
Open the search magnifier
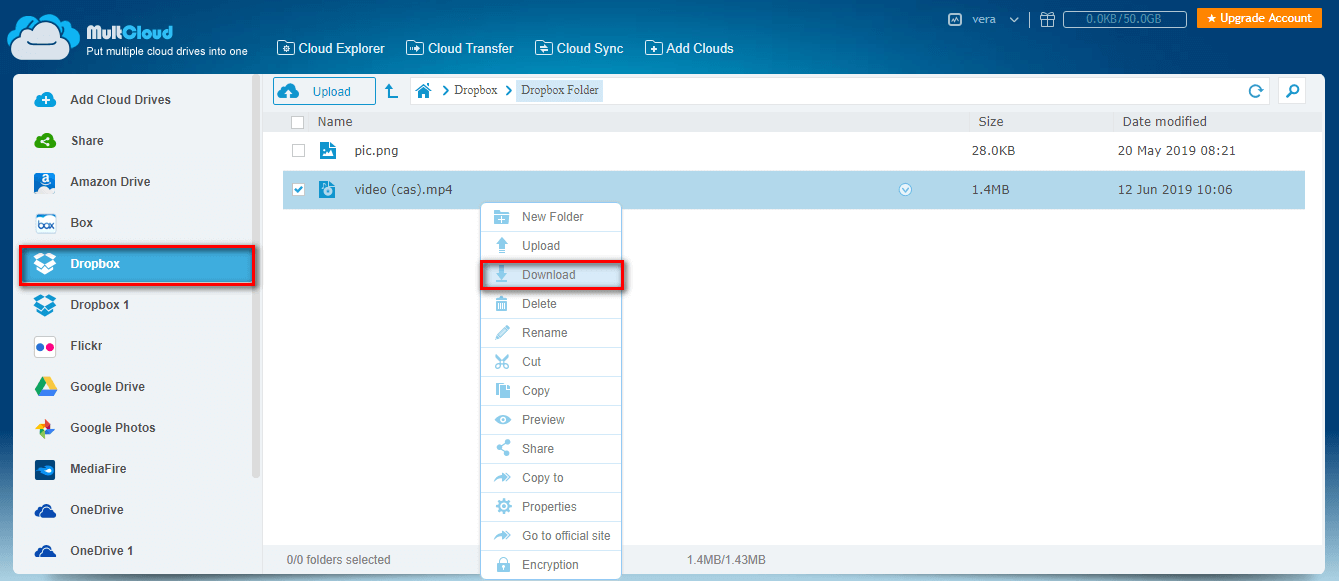click(x=1292, y=91)
